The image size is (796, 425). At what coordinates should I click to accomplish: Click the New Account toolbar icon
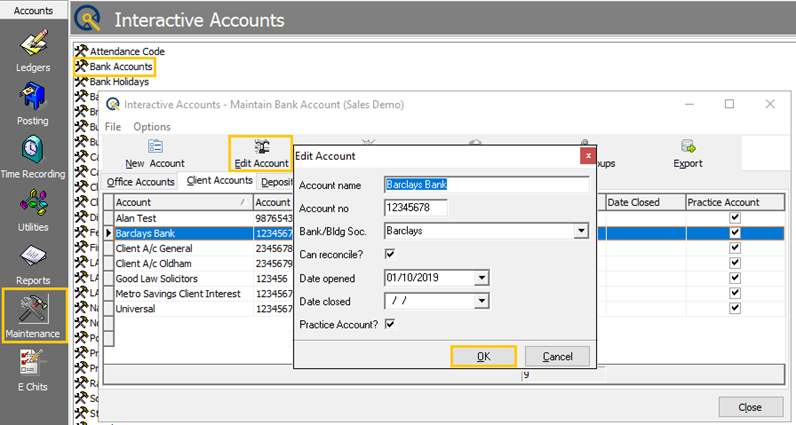click(x=155, y=146)
